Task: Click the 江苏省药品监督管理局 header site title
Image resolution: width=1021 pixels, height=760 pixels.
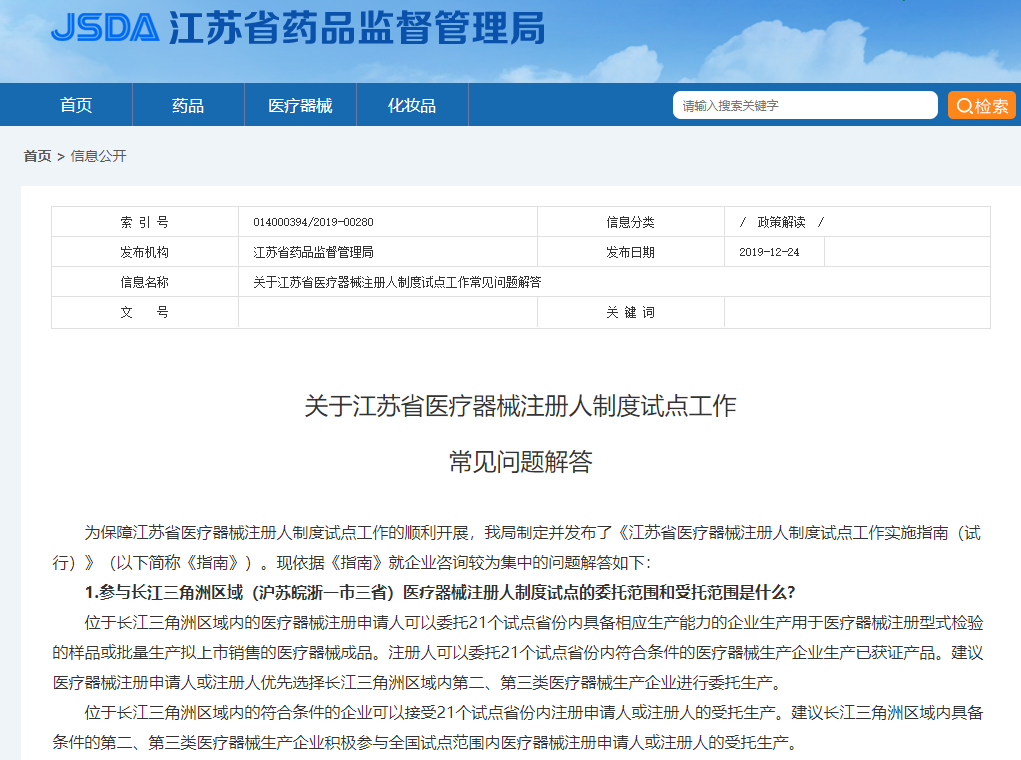Action: [x=357, y=28]
